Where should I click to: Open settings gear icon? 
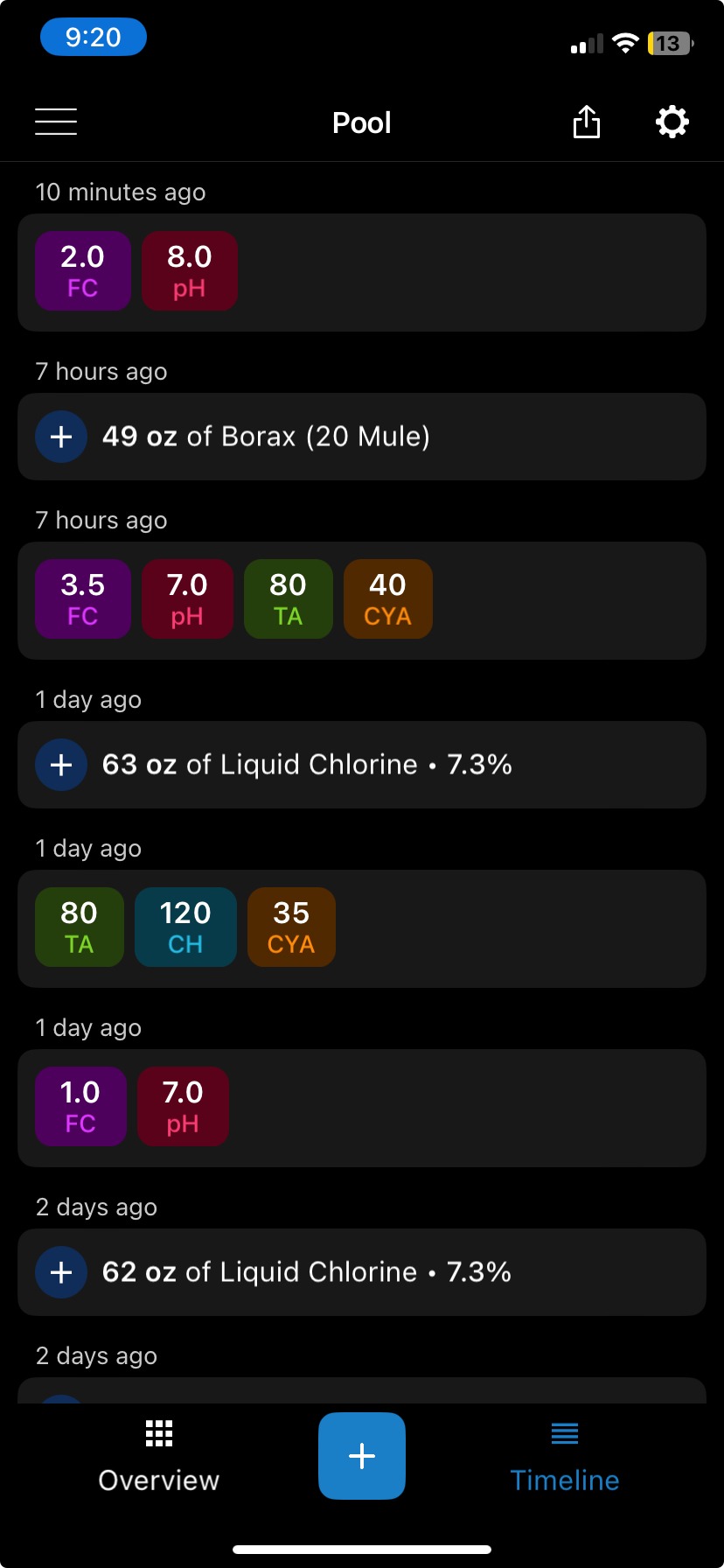coord(672,122)
